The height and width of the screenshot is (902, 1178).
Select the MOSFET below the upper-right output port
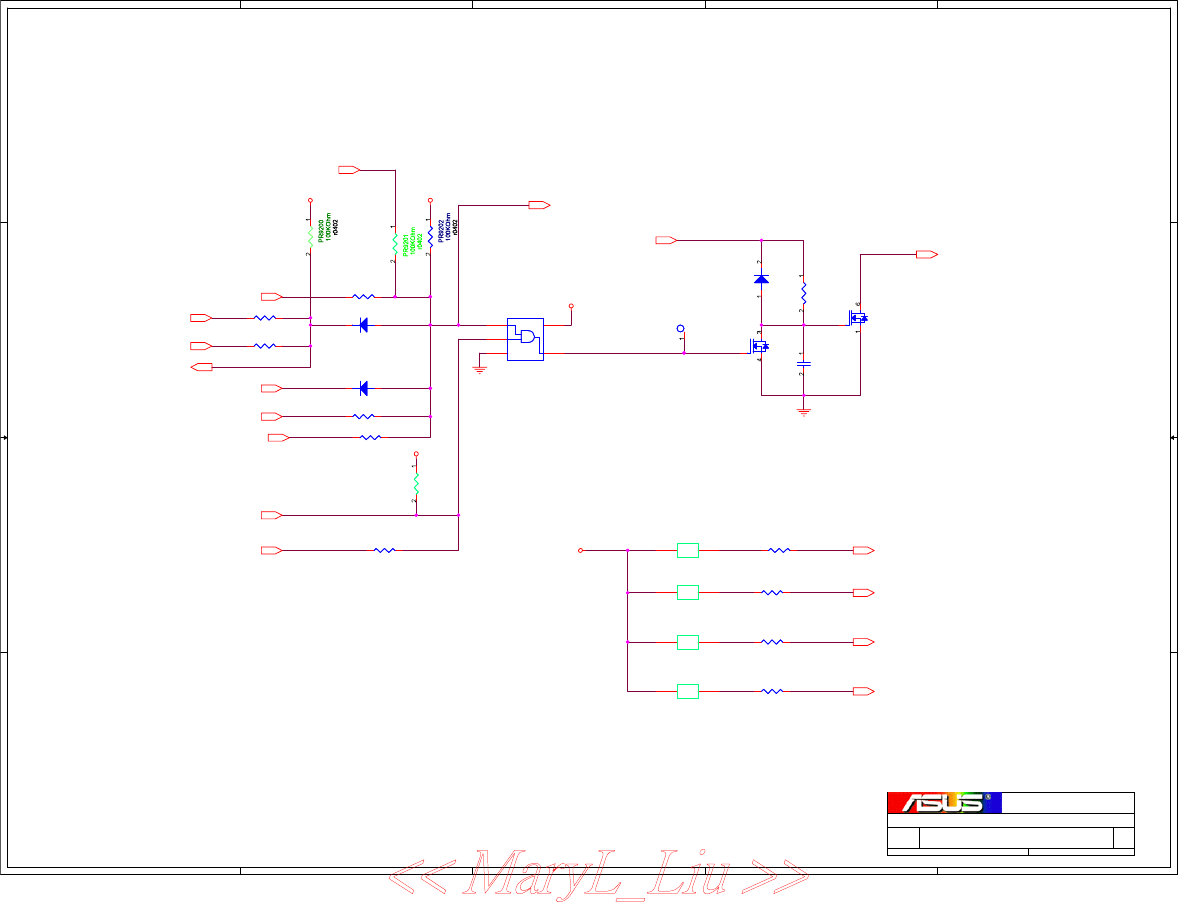pos(858,318)
